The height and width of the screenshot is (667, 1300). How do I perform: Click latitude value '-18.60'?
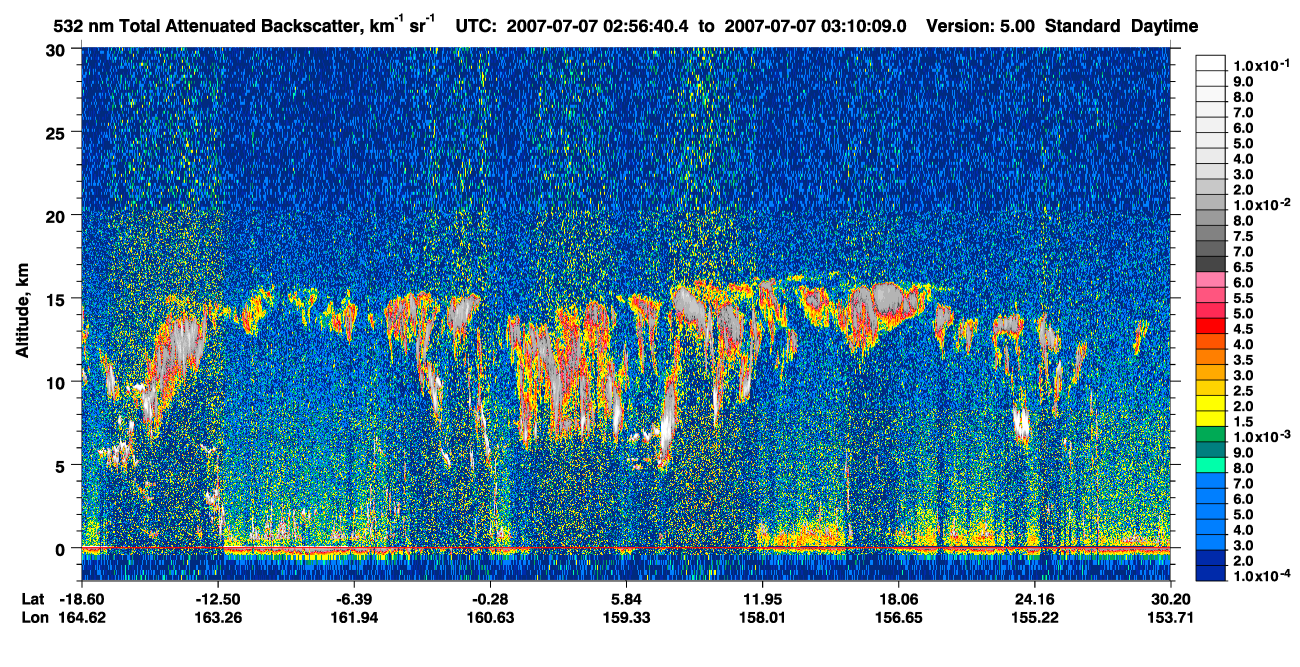(x=83, y=599)
